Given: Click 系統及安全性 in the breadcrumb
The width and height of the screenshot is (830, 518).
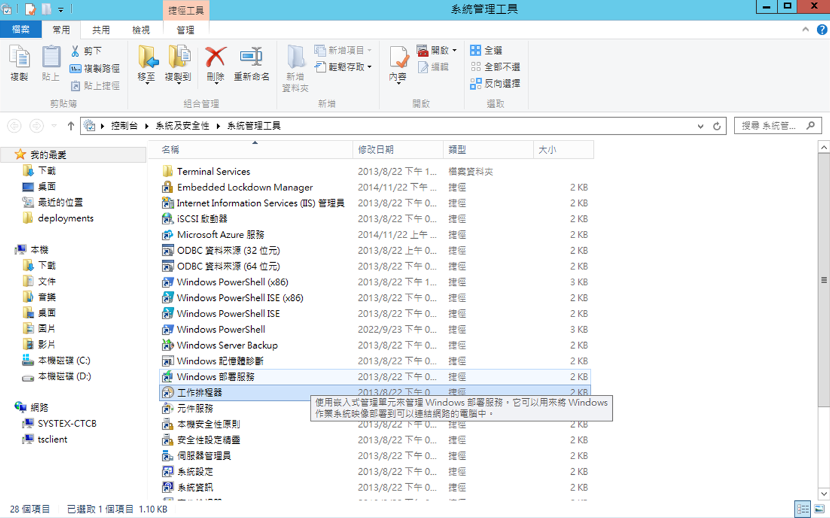Looking at the screenshot, I should (182, 126).
